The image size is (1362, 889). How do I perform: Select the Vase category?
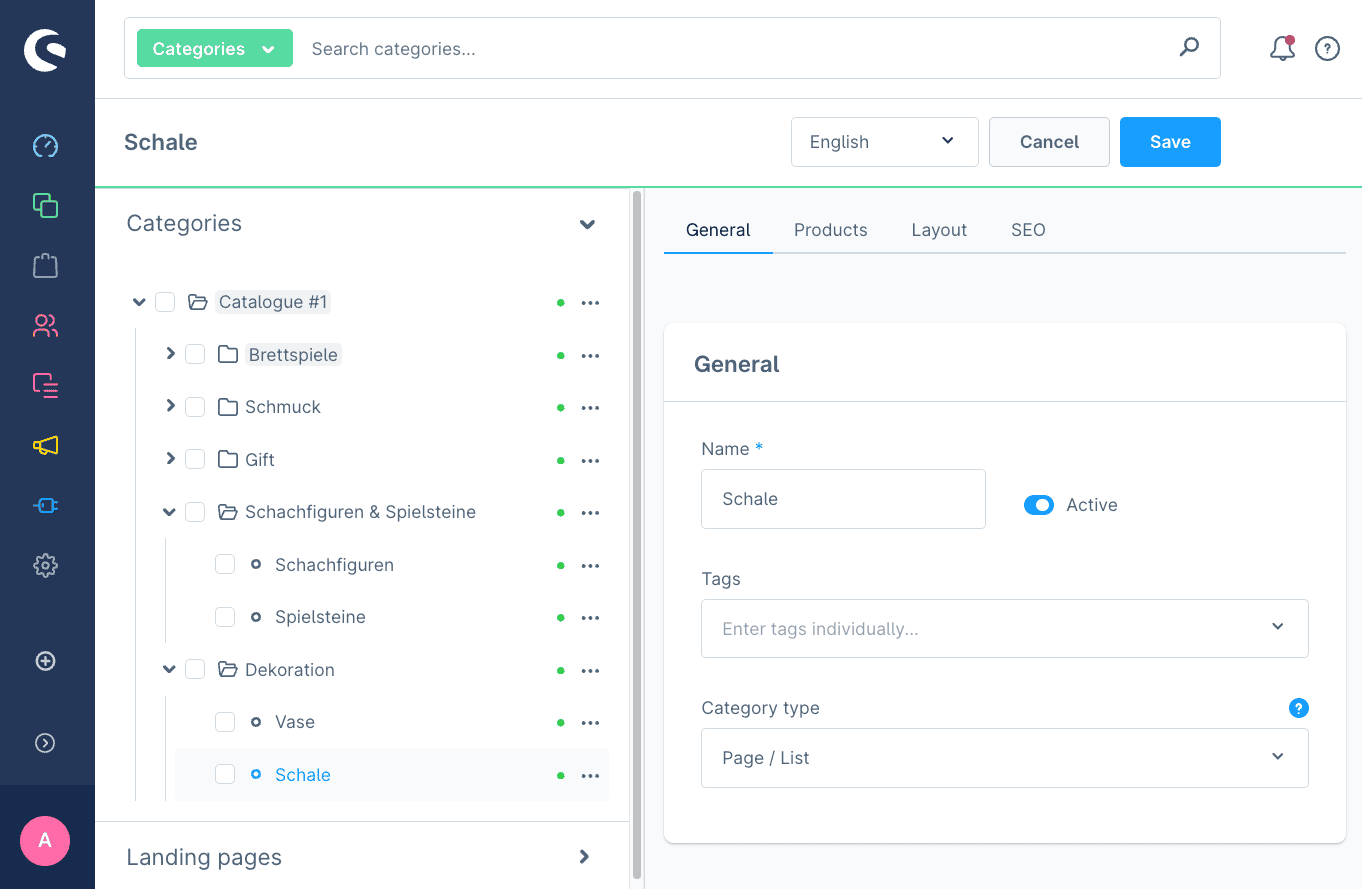pyautogui.click(x=295, y=722)
